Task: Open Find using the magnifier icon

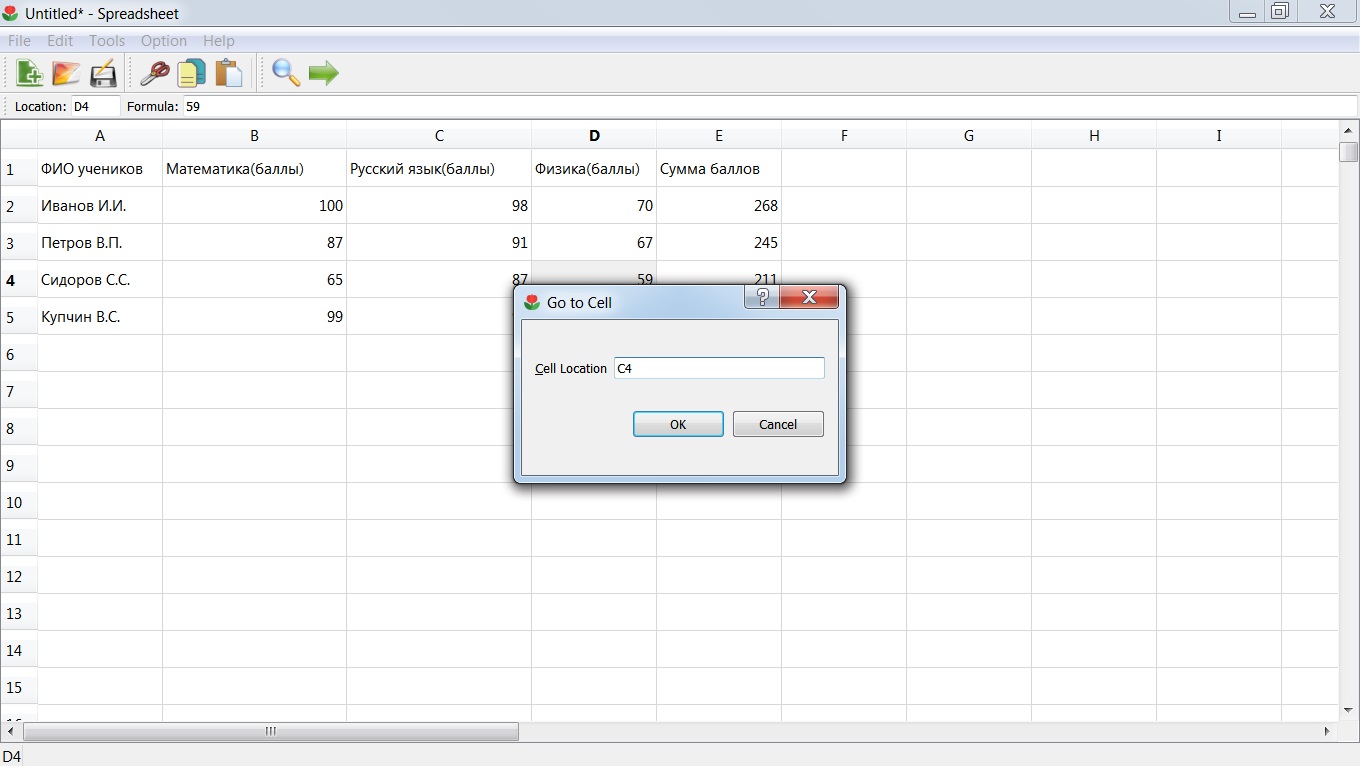Action: [x=286, y=73]
